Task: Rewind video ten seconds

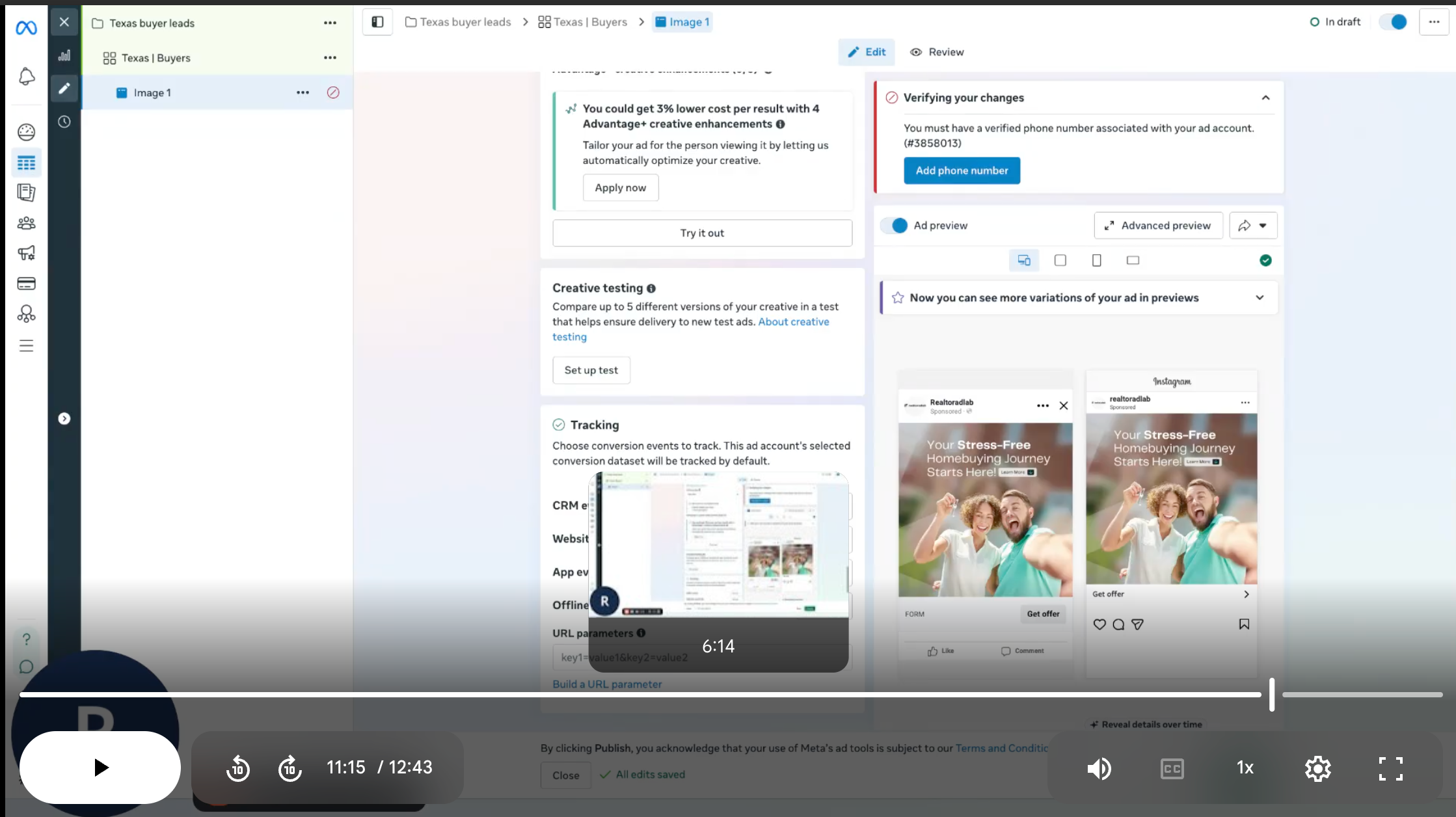Action: point(238,768)
